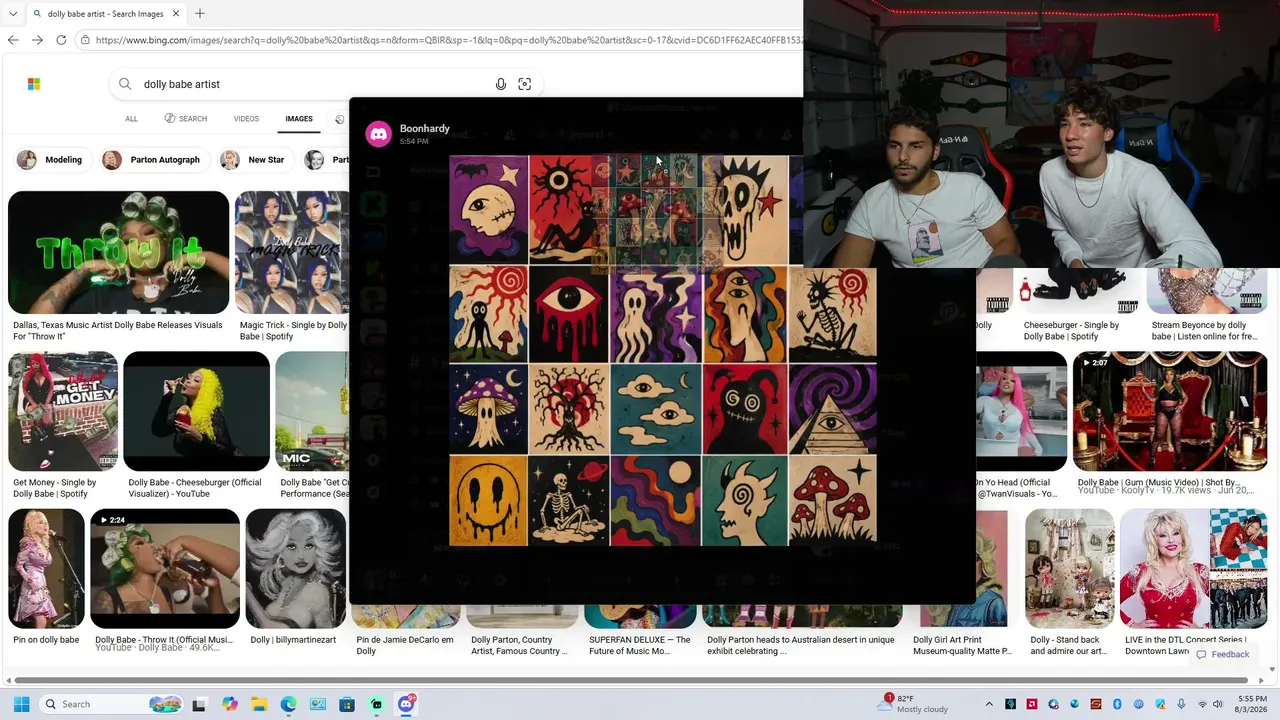Open File Explorer from the taskbar
This screenshot has height=720, width=1280.
click(x=259, y=704)
